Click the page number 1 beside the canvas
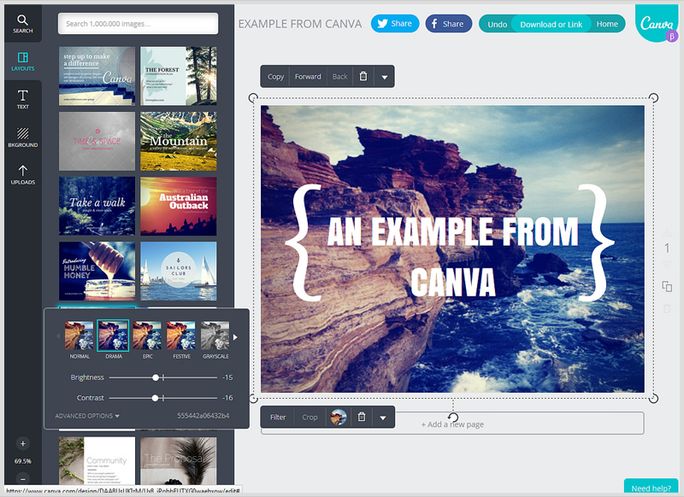This screenshot has height=497, width=684. point(667,248)
